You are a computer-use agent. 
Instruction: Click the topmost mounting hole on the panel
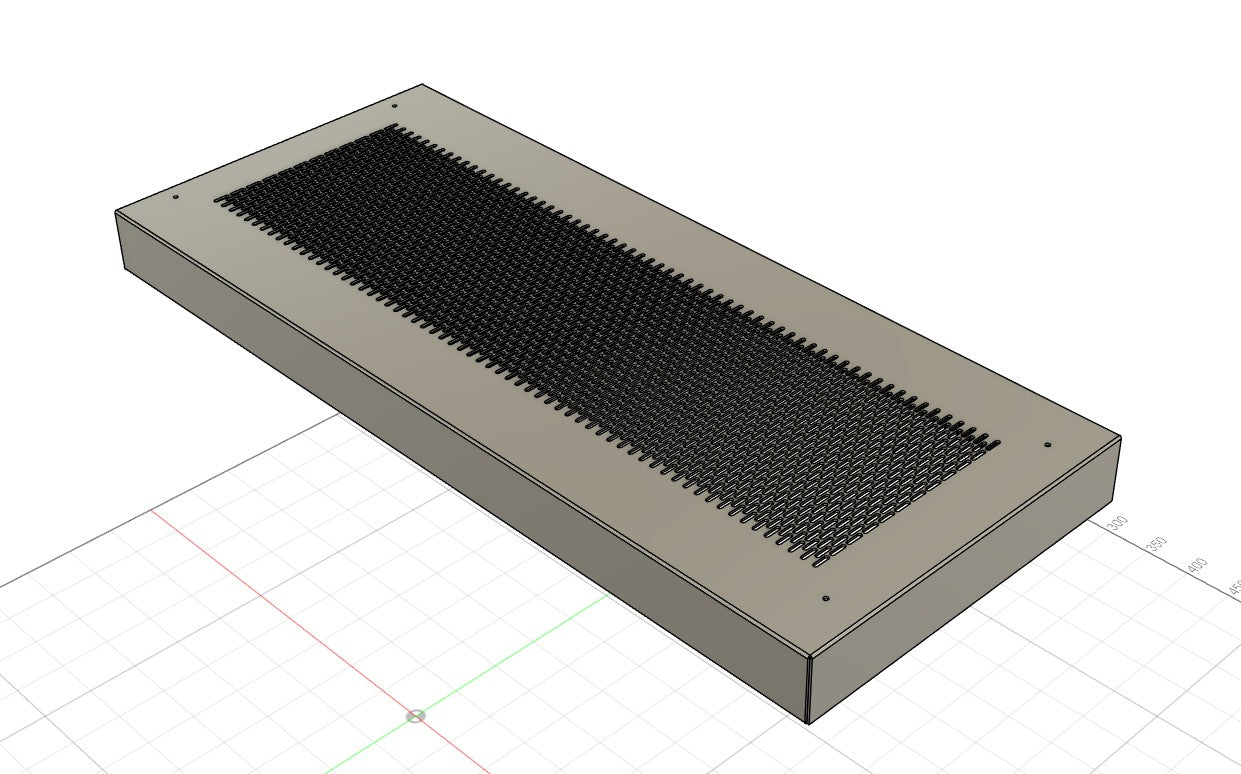(x=395, y=106)
